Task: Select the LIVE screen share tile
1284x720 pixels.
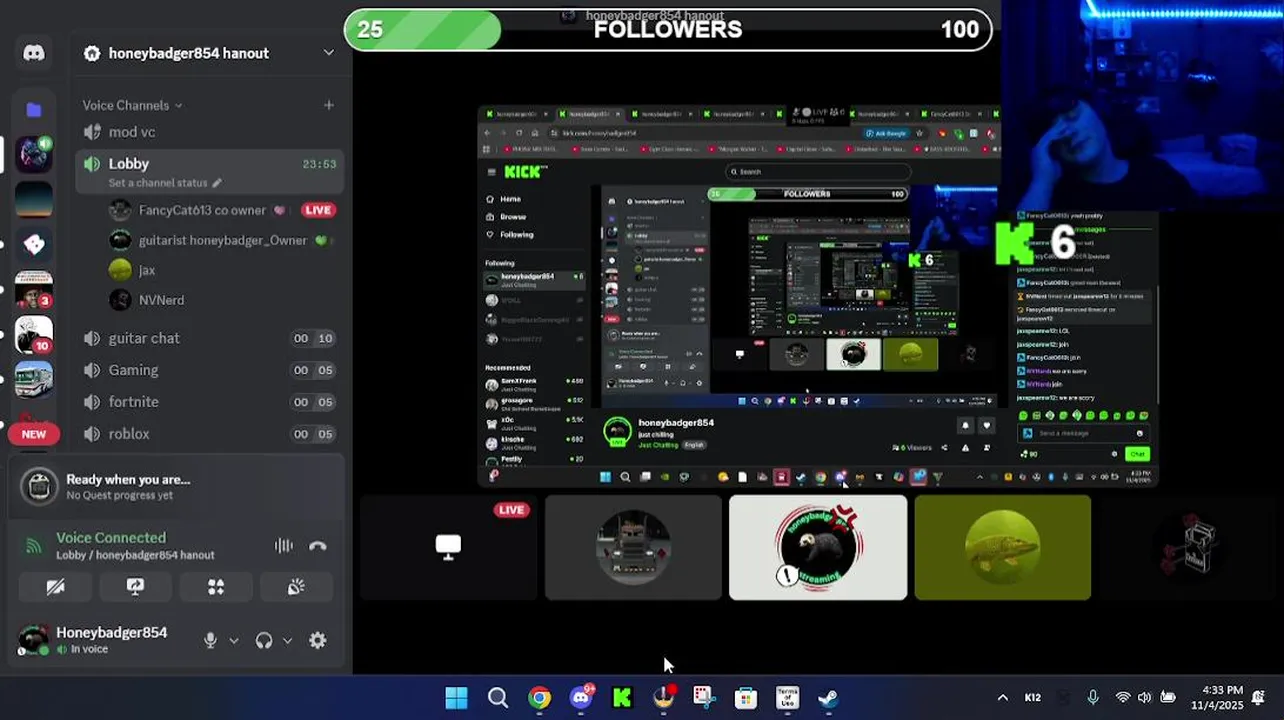Action: pos(448,547)
